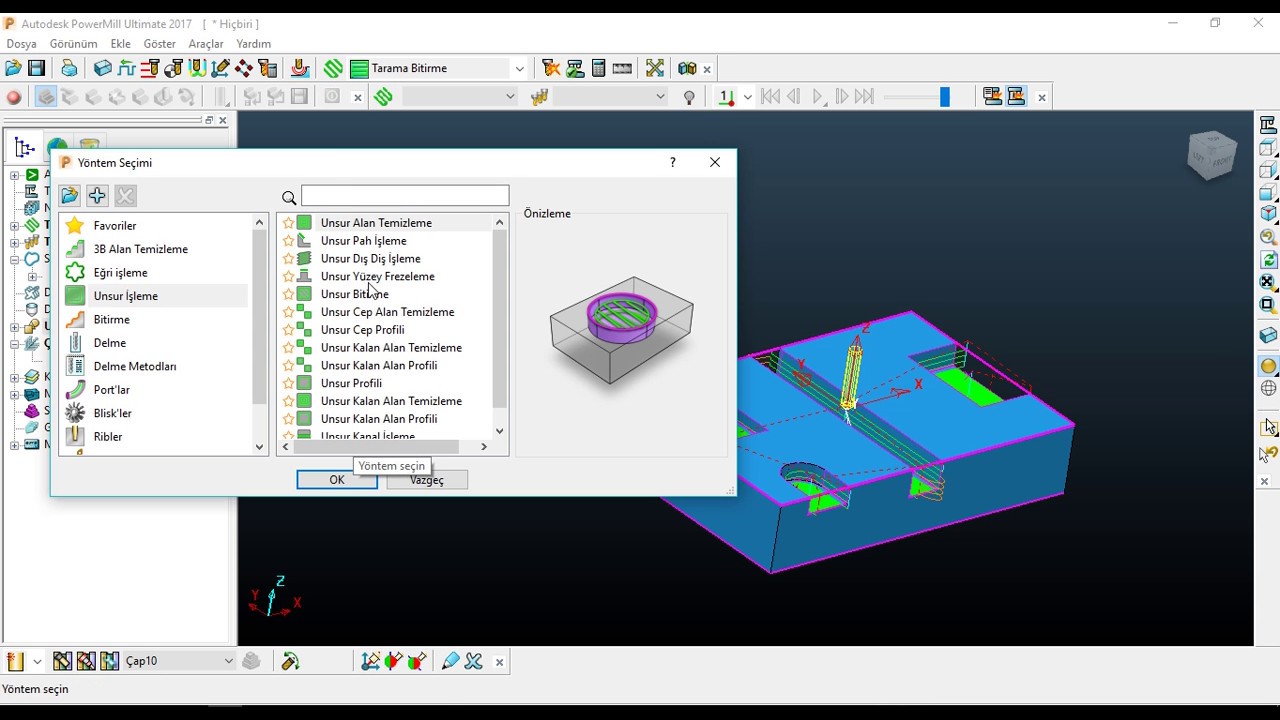Click the zoom box icon on right toolbar
Image resolution: width=1280 pixels, height=720 pixels.
1268,304
